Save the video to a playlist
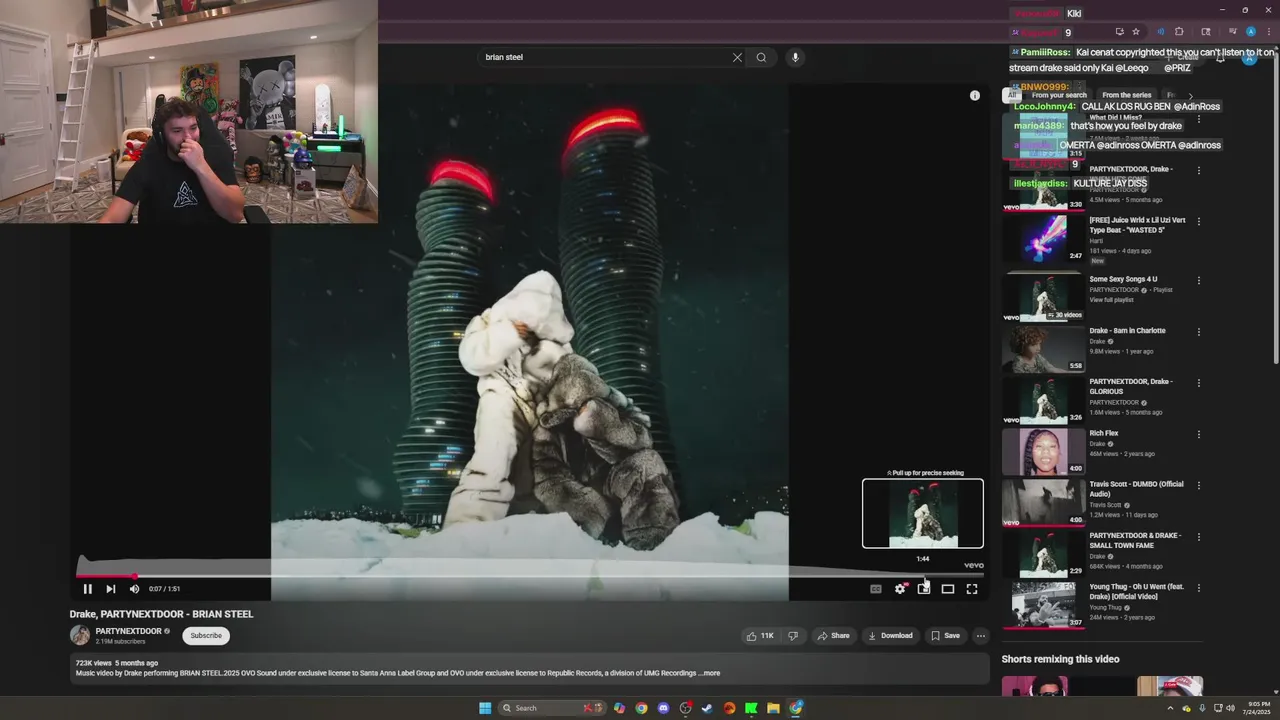 point(945,636)
